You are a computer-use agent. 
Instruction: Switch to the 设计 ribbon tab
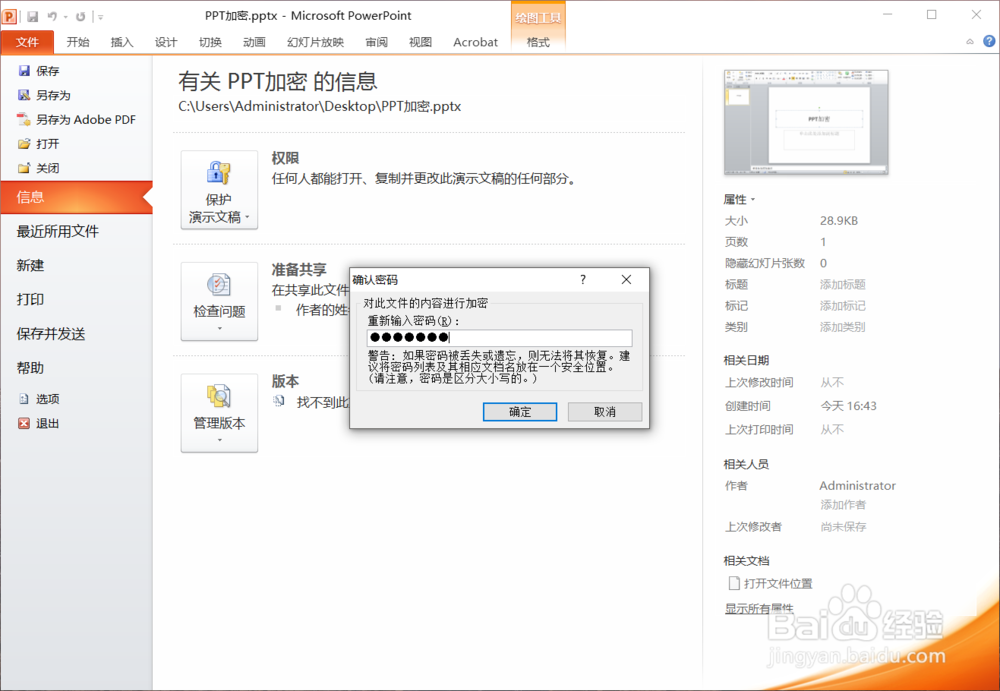pyautogui.click(x=166, y=42)
